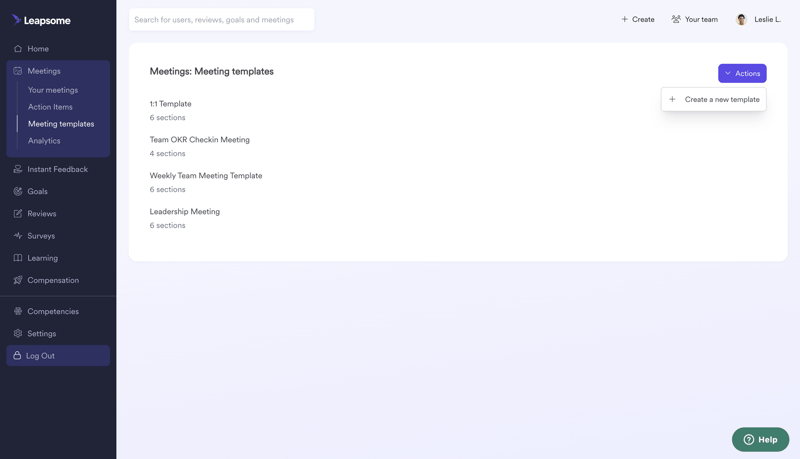800x459 pixels.
Task: Click the Home house icon
Action: coord(18,48)
